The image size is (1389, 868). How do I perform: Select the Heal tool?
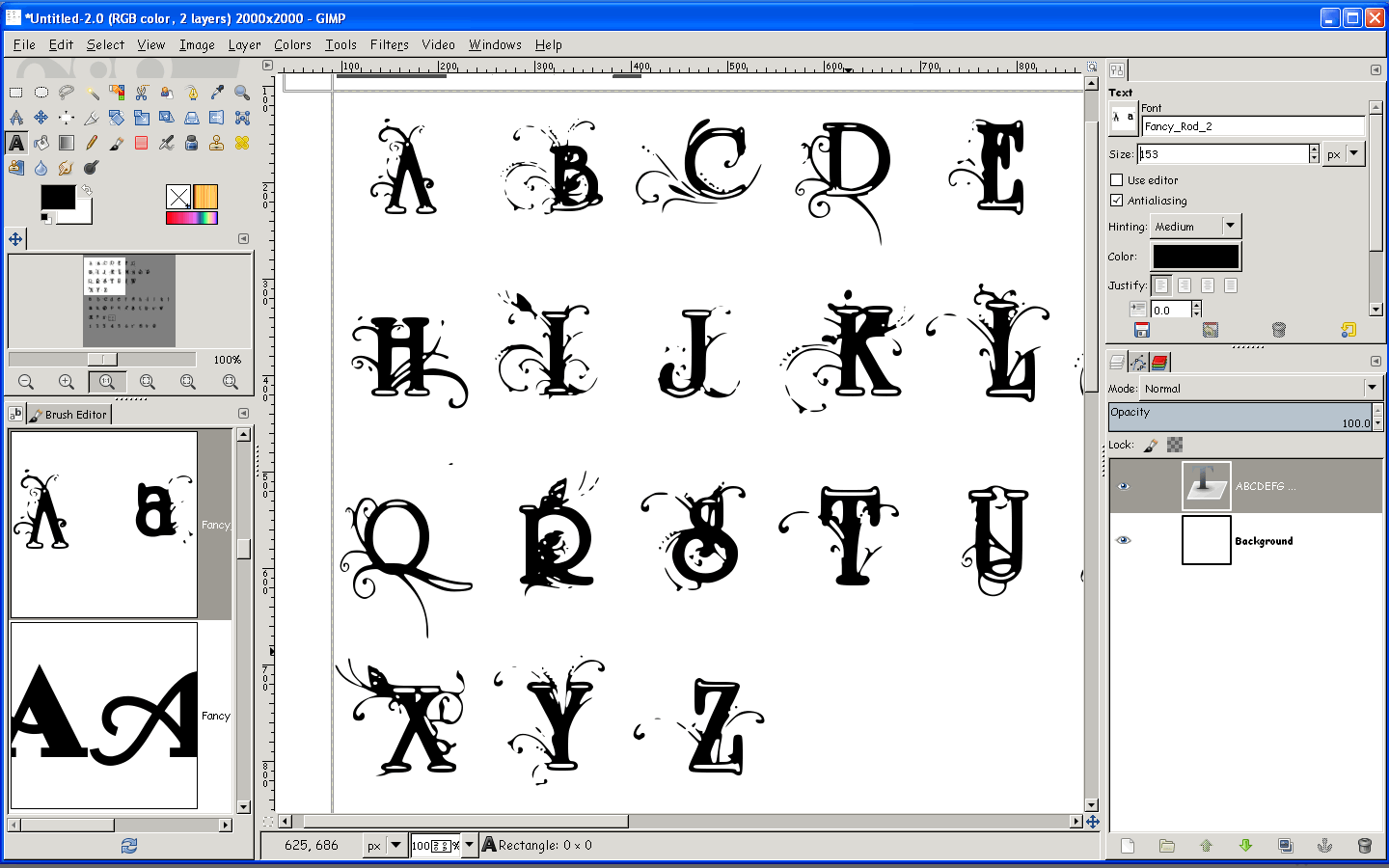tap(242, 143)
